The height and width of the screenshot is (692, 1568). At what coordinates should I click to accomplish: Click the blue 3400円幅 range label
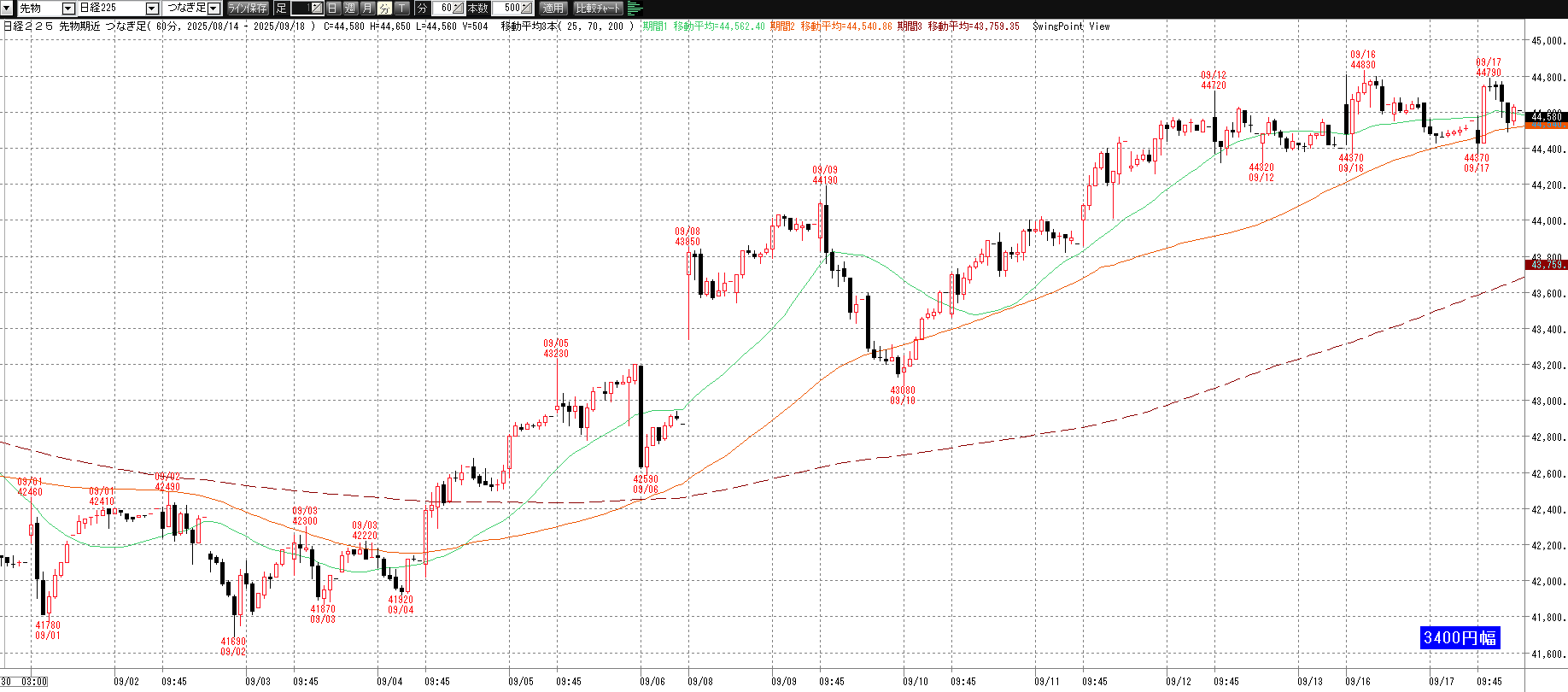coord(1460,638)
